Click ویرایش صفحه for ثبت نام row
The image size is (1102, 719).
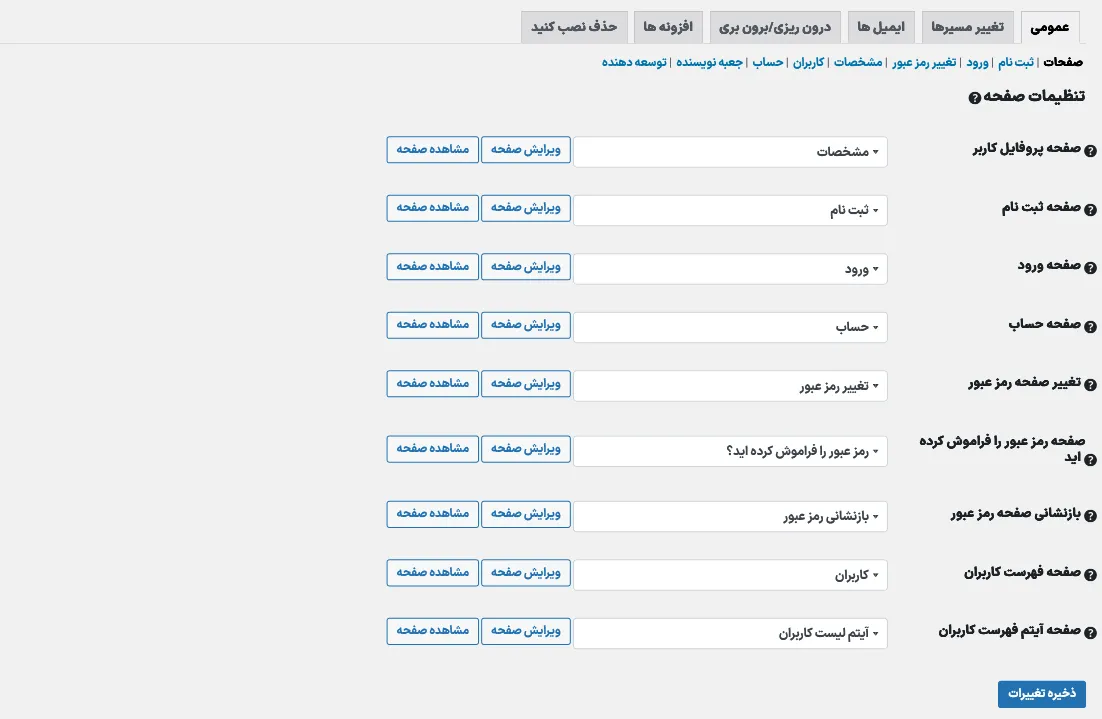point(526,208)
